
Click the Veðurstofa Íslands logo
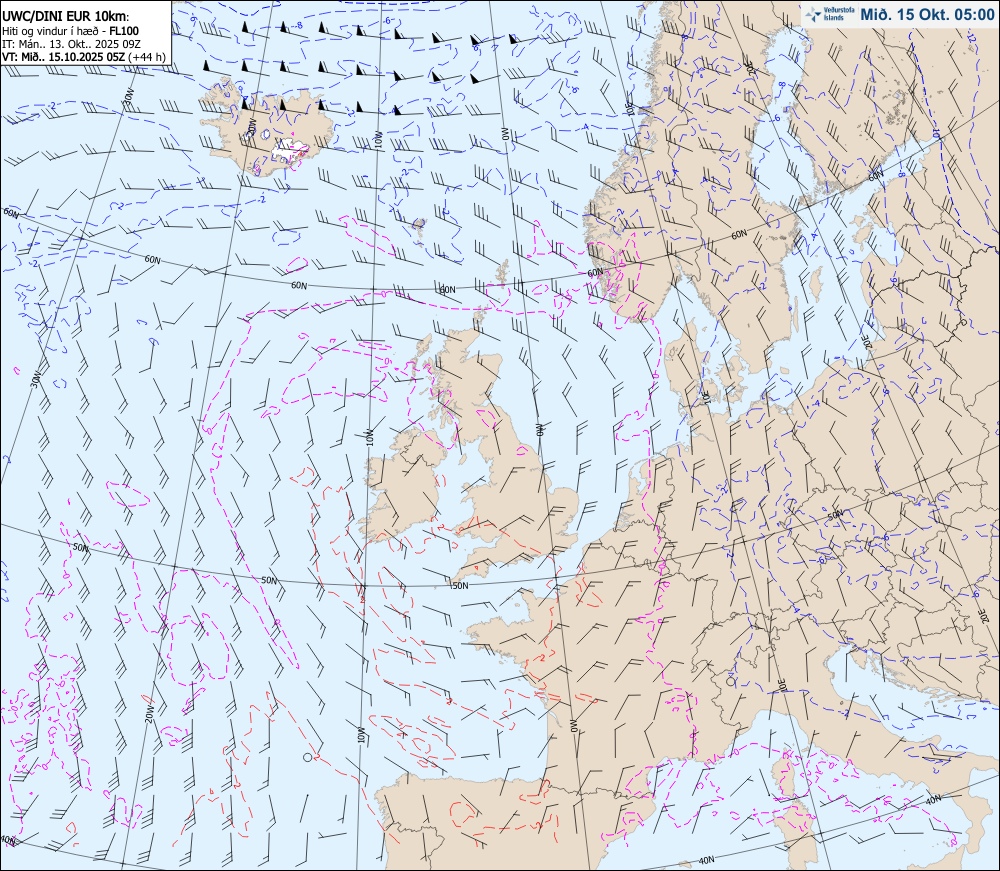[x=829, y=14]
